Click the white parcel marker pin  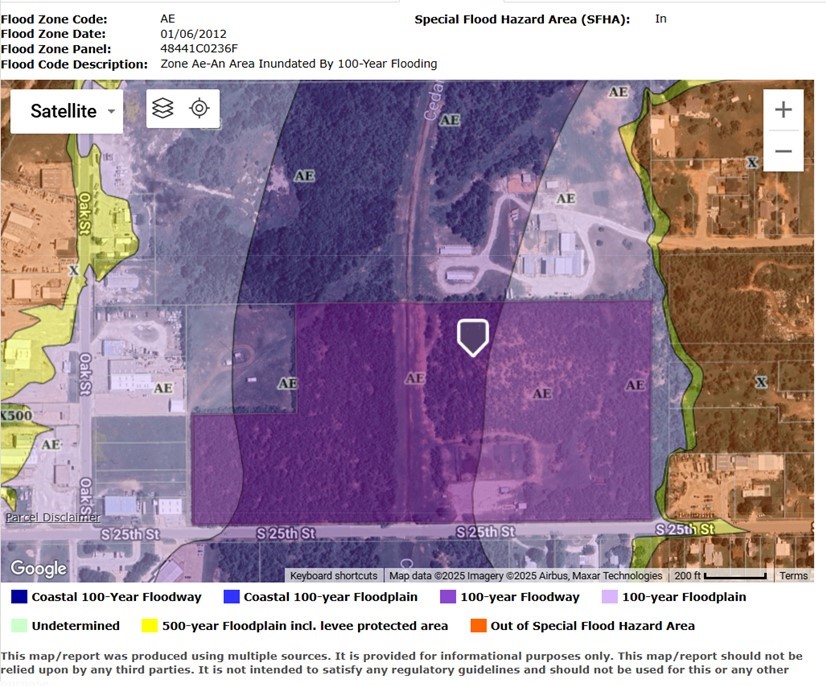pyautogui.click(x=473, y=337)
